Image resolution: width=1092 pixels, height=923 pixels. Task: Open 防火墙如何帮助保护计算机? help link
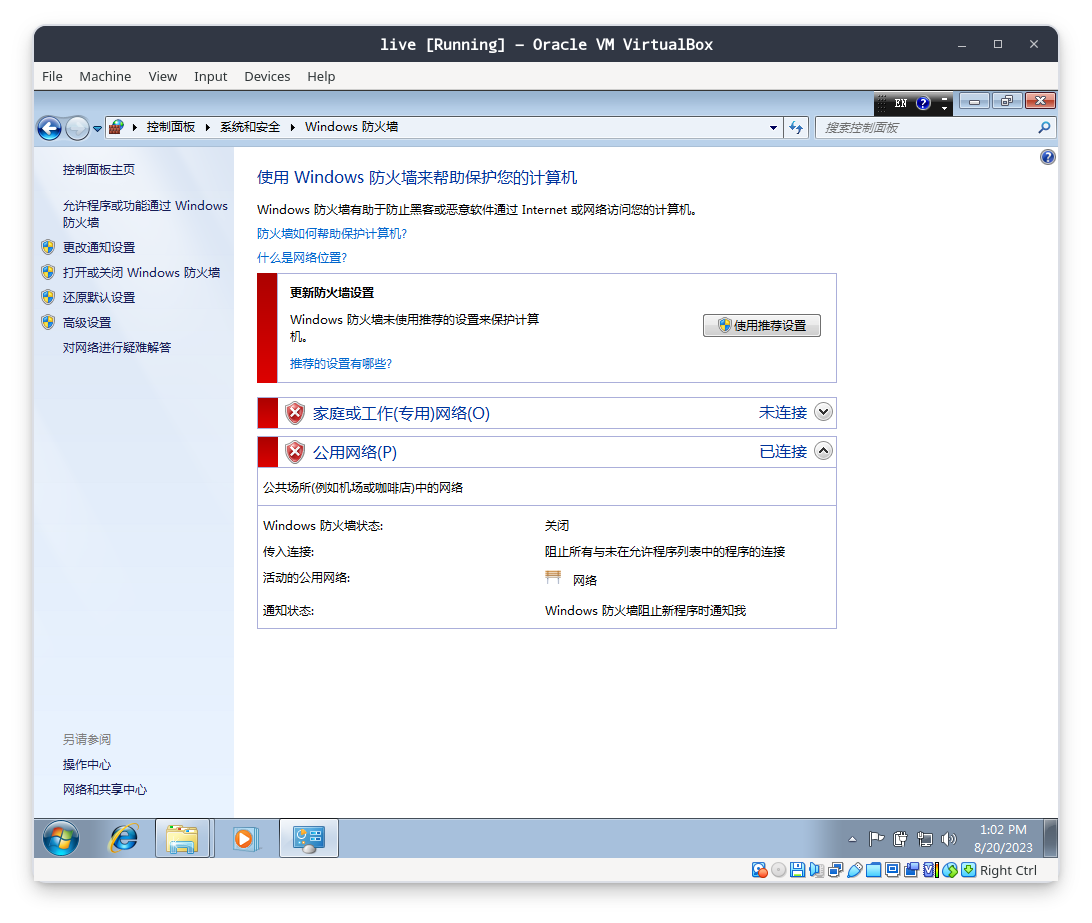pos(332,233)
